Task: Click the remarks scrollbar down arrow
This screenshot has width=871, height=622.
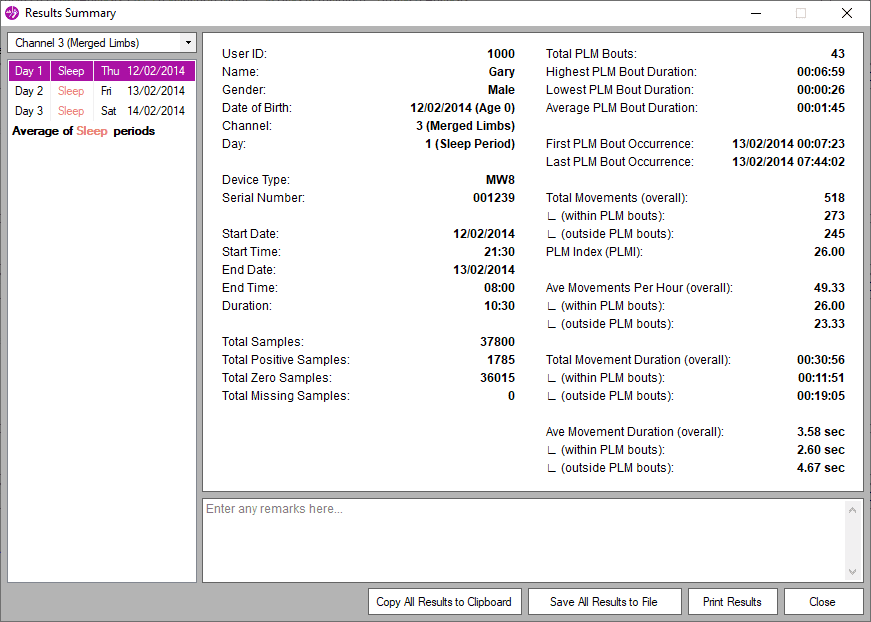Action: (851, 573)
